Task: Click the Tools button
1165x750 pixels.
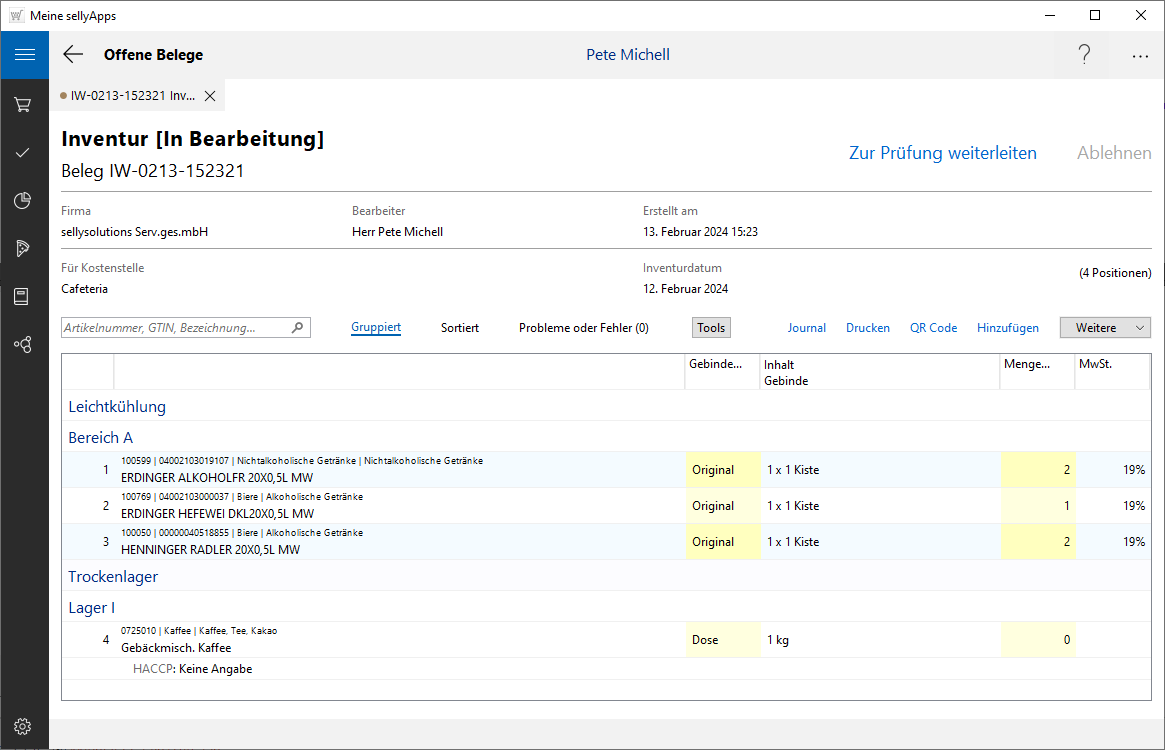Action: (x=711, y=328)
